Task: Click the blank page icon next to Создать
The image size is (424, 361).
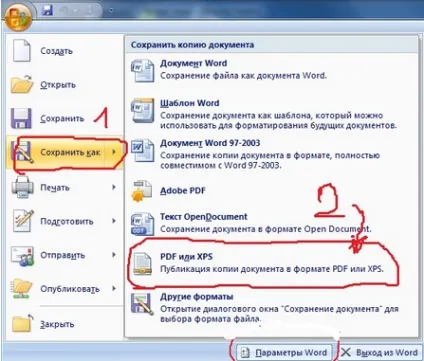Action: pos(21,51)
